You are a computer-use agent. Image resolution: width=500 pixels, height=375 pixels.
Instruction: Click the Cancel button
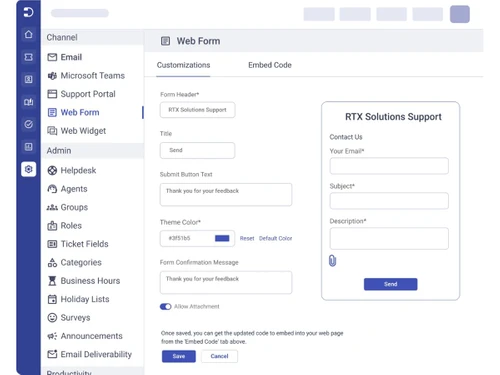(x=219, y=356)
